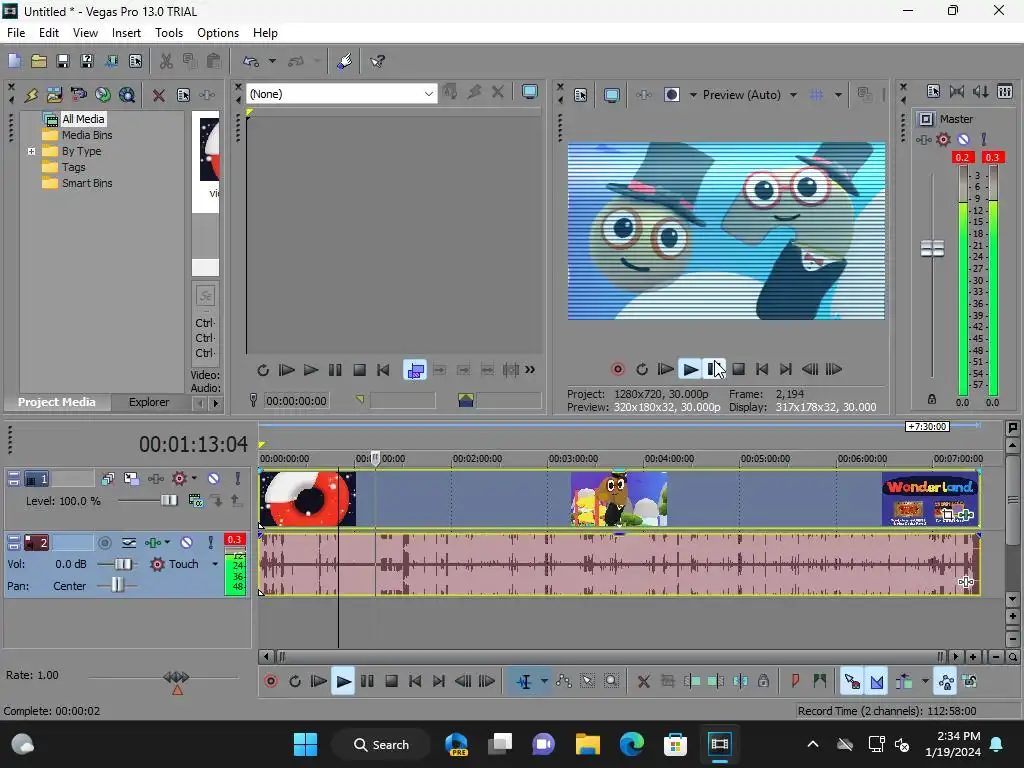This screenshot has width=1024, height=768.
Task: Open the Edit menu
Action: coord(49,33)
